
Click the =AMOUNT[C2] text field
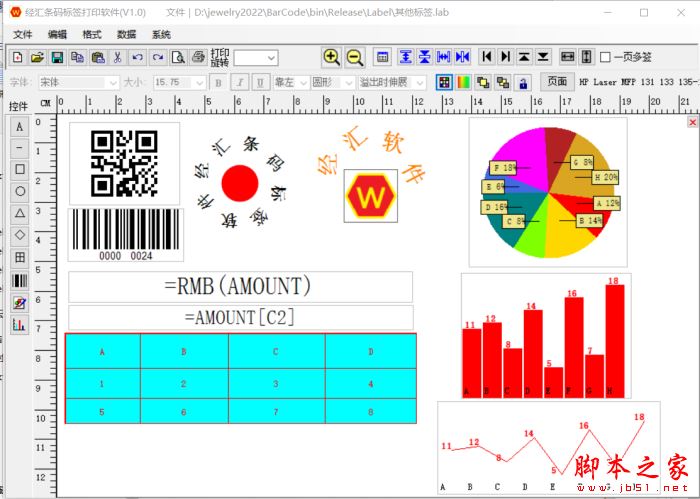(241, 318)
